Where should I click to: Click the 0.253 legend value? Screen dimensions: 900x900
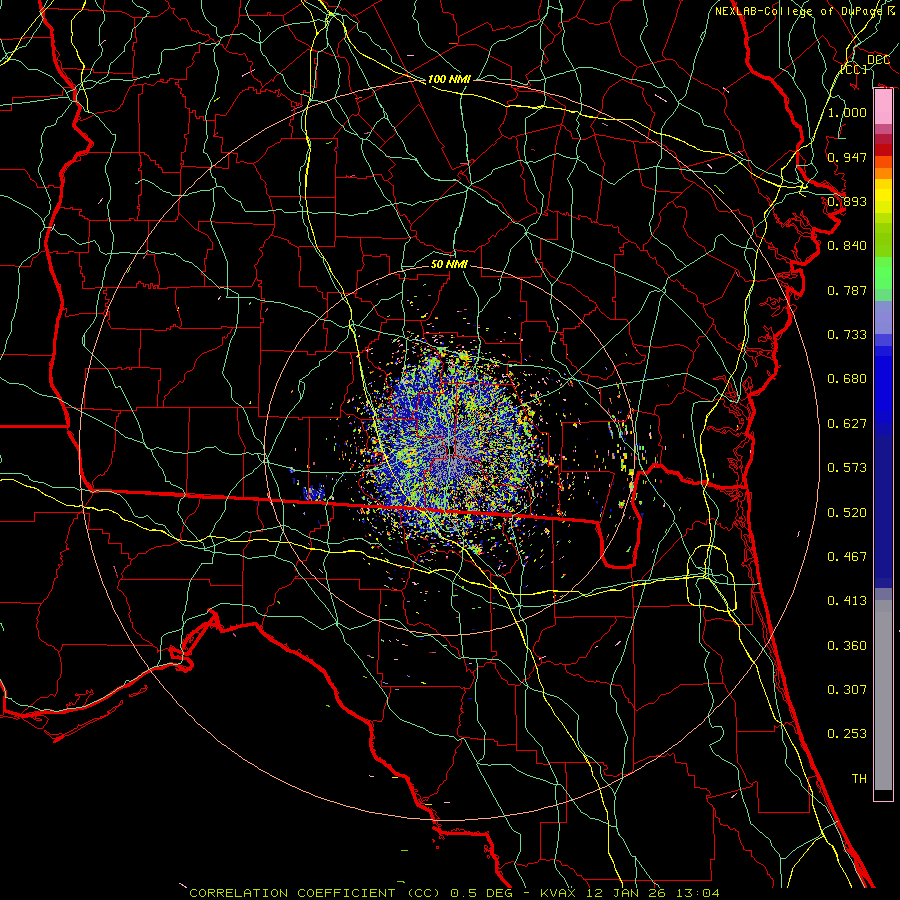pyautogui.click(x=847, y=734)
